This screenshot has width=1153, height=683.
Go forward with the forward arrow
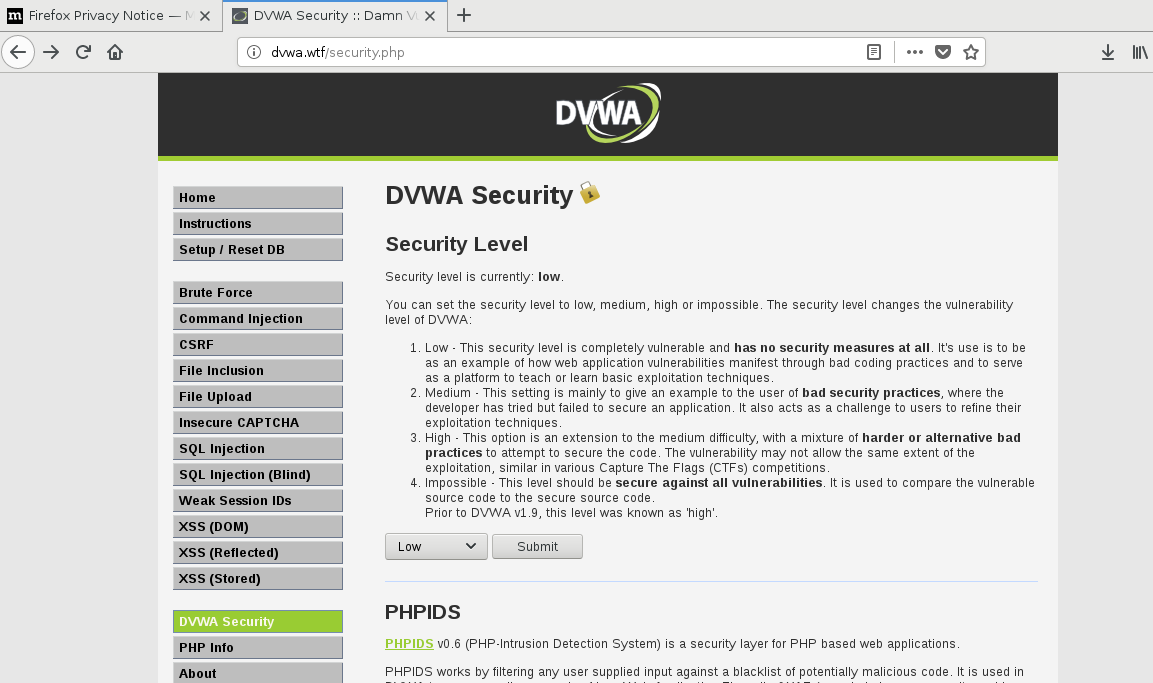(x=51, y=52)
